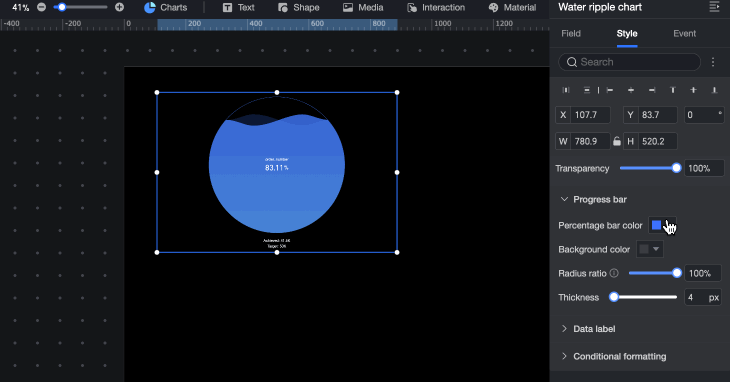Image resolution: width=730 pixels, height=382 pixels.
Task: Open the Interaction component menu
Action: (436, 7)
